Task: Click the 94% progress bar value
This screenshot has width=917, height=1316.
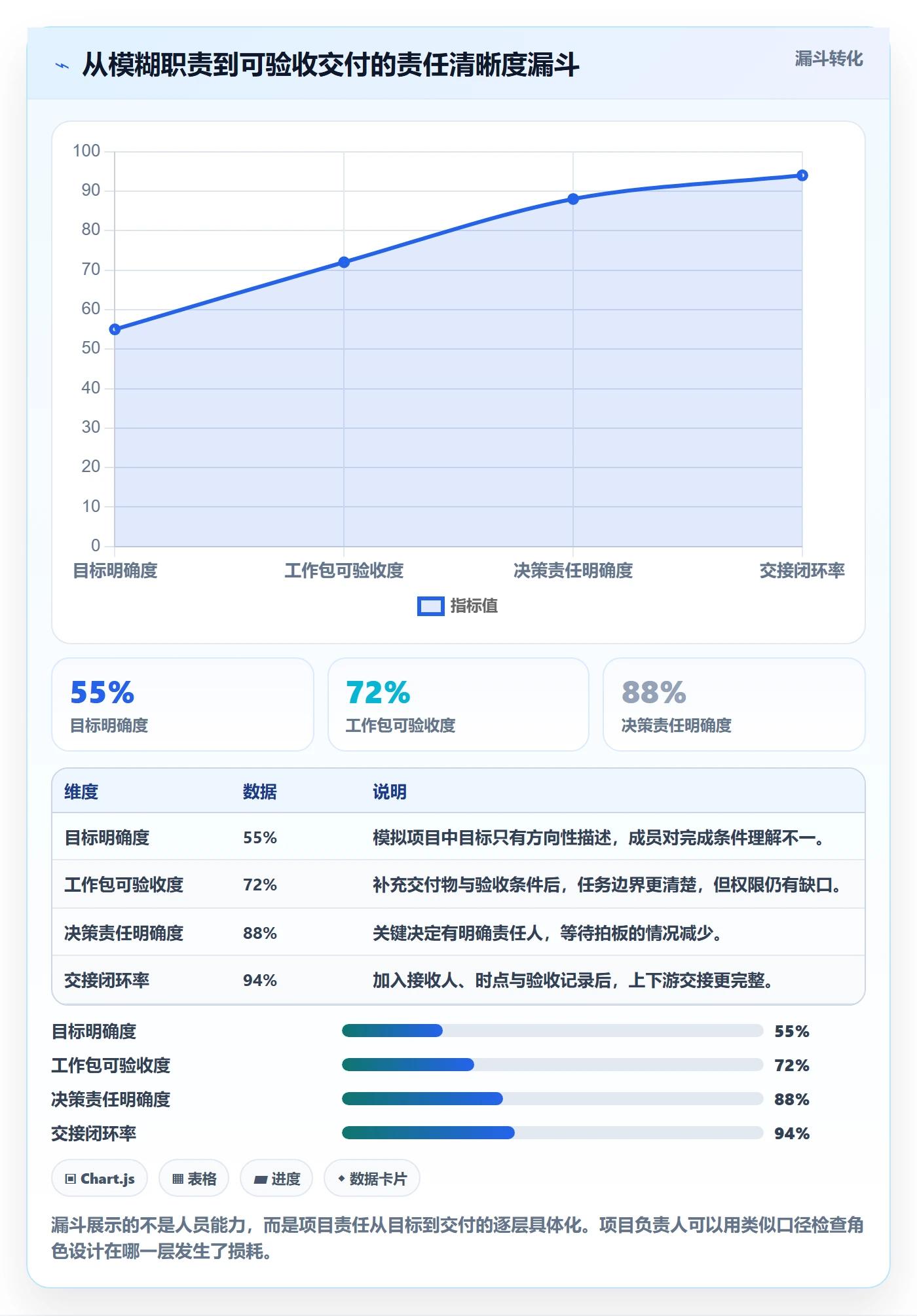Action: click(x=792, y=1134)
